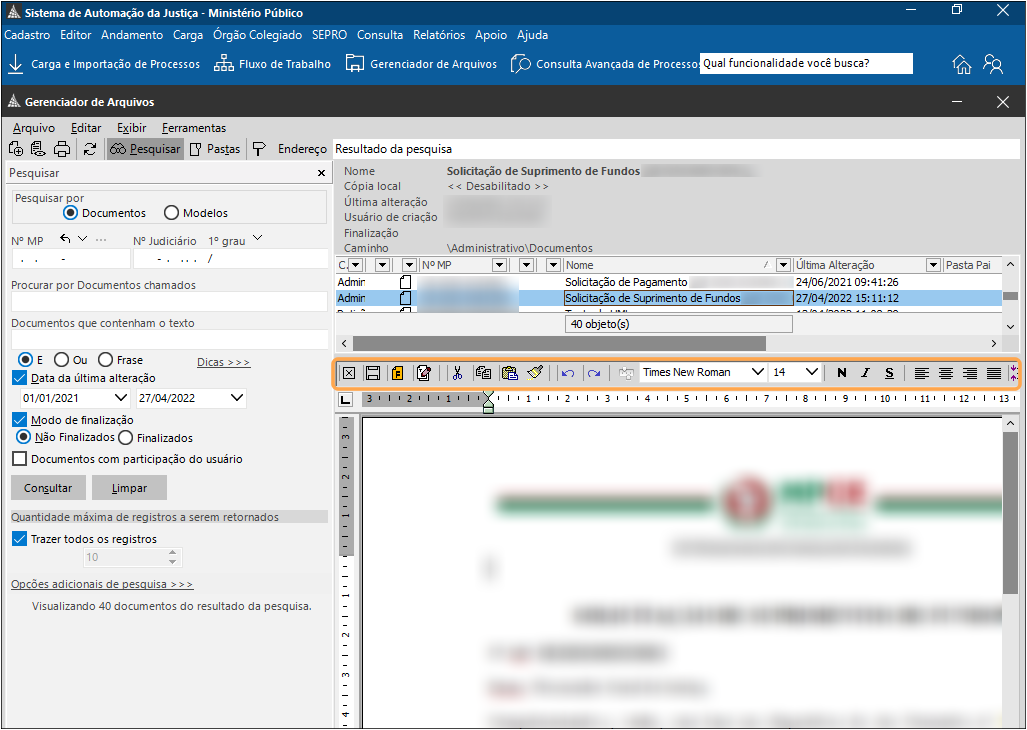
Task: Open the Nº MP column filter dropdown
Action: 500,265
